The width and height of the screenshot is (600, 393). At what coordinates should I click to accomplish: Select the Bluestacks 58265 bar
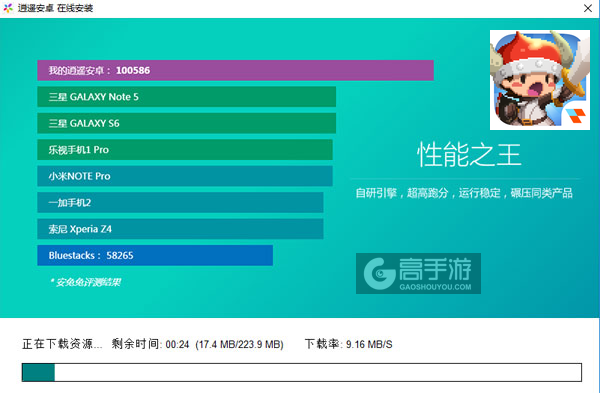pos(155,255)
